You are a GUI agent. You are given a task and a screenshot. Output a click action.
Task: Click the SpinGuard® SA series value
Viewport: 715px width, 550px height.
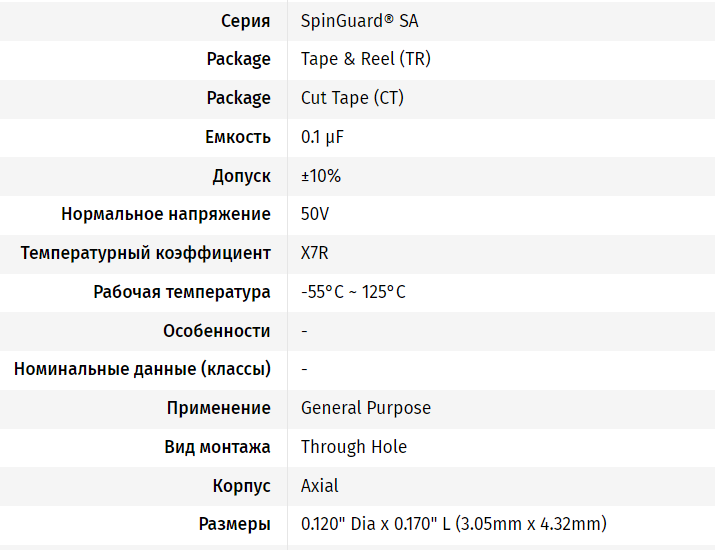[359, 20]
